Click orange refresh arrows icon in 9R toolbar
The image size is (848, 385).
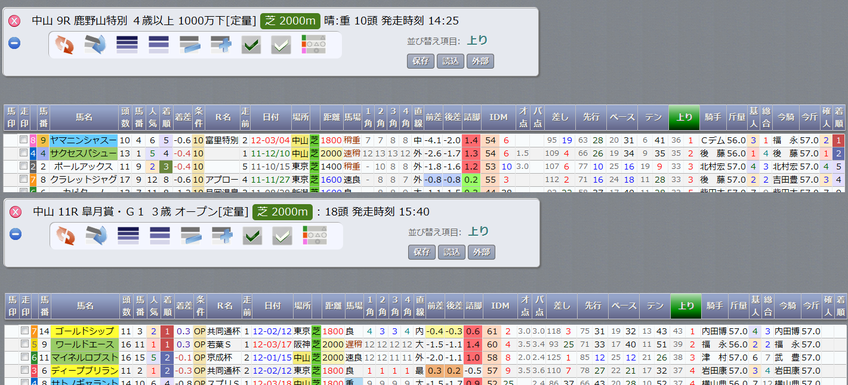point(64,45)
